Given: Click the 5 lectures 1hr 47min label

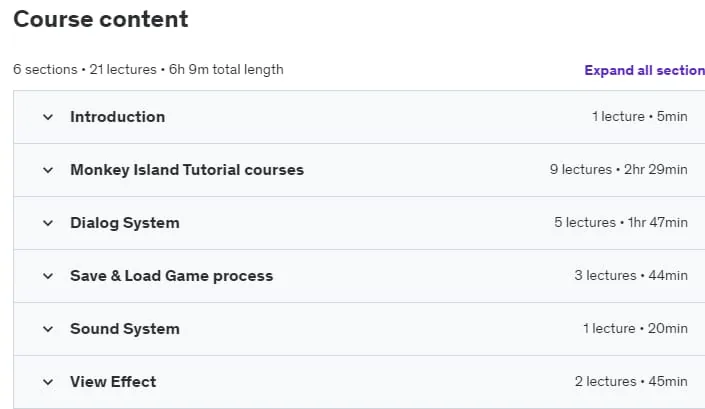Looking at the screenshot, I should pos(620,222).
